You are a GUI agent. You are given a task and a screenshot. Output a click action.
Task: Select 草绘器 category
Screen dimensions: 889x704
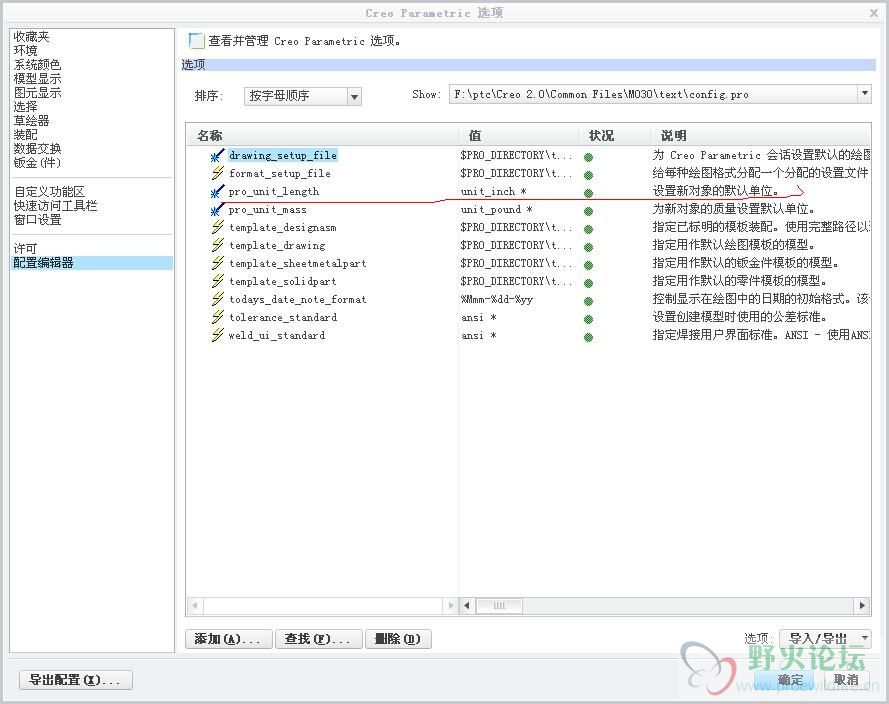[x=32, y=120]
